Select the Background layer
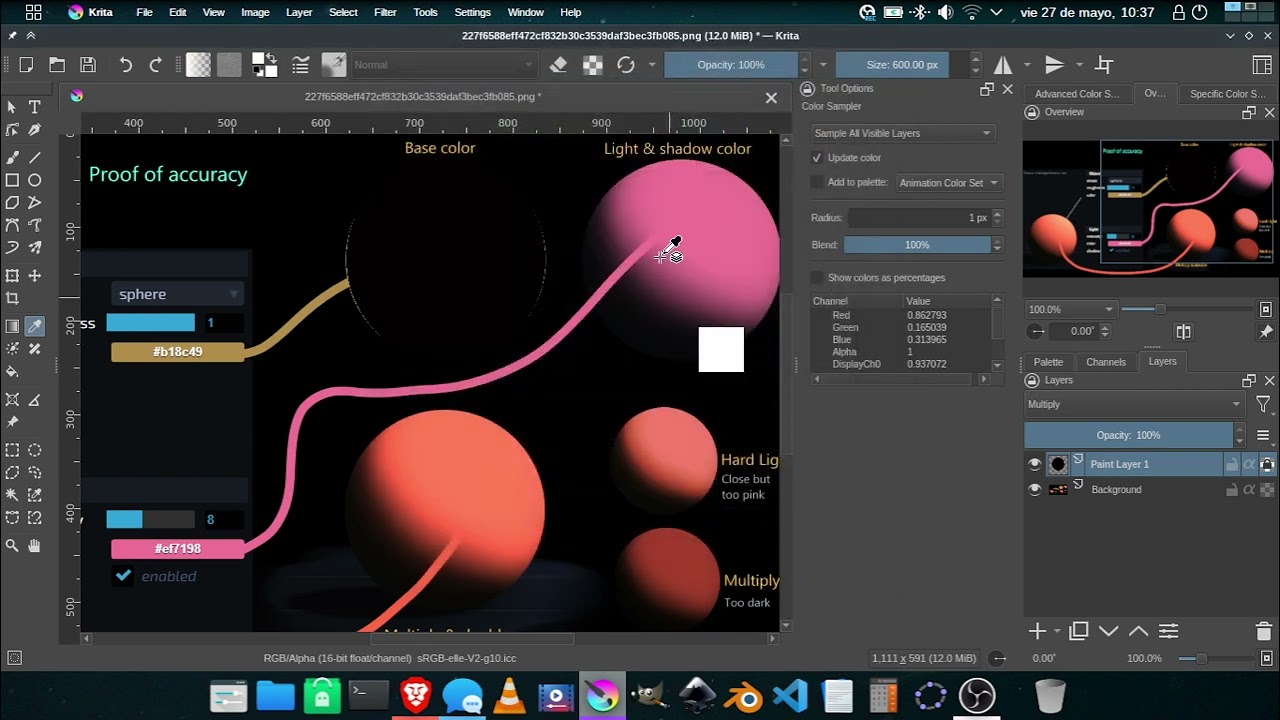The width and height of the screenshot is (1280, 720). [x=1116, y=489]
